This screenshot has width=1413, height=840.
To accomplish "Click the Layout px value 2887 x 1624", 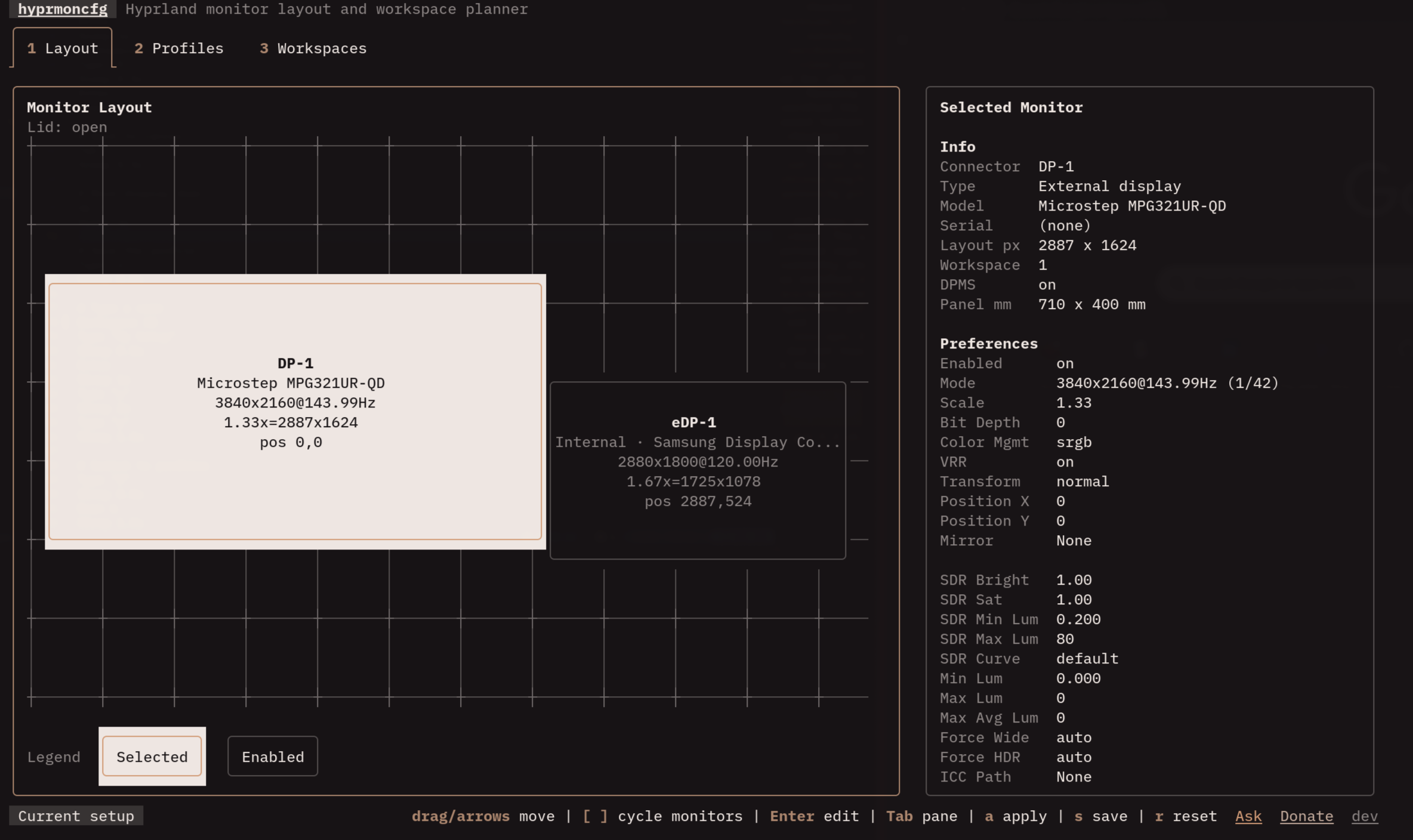I will point(1087,245).
